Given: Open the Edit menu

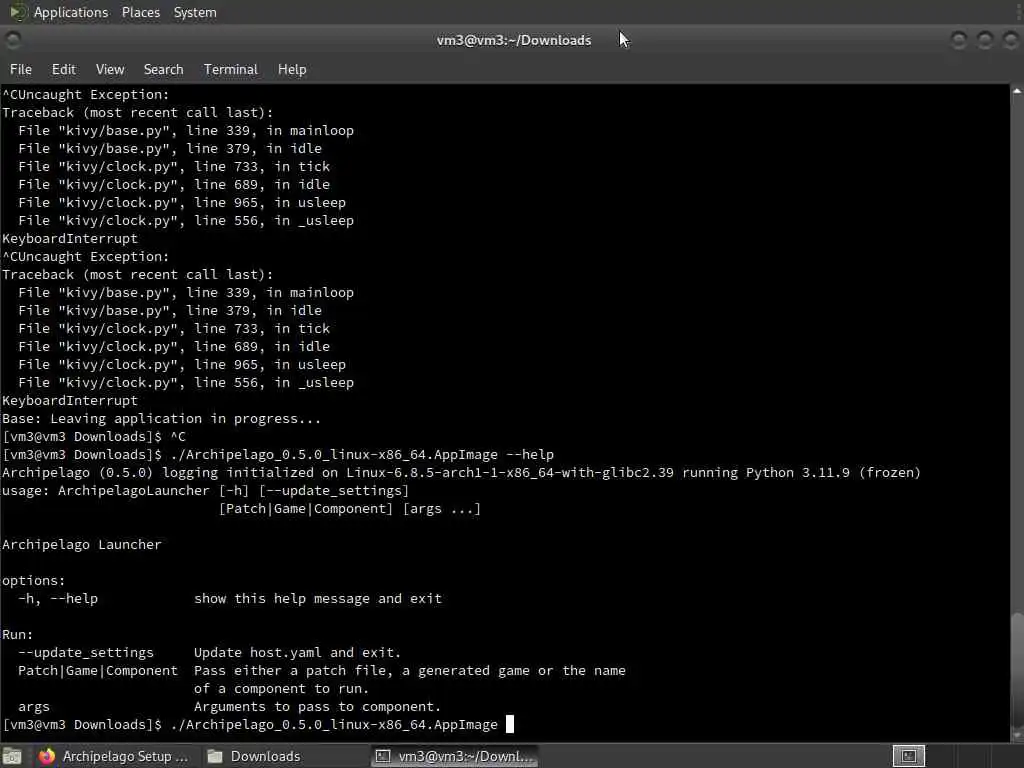Looking at the screenshot, I should click(63, 69).
